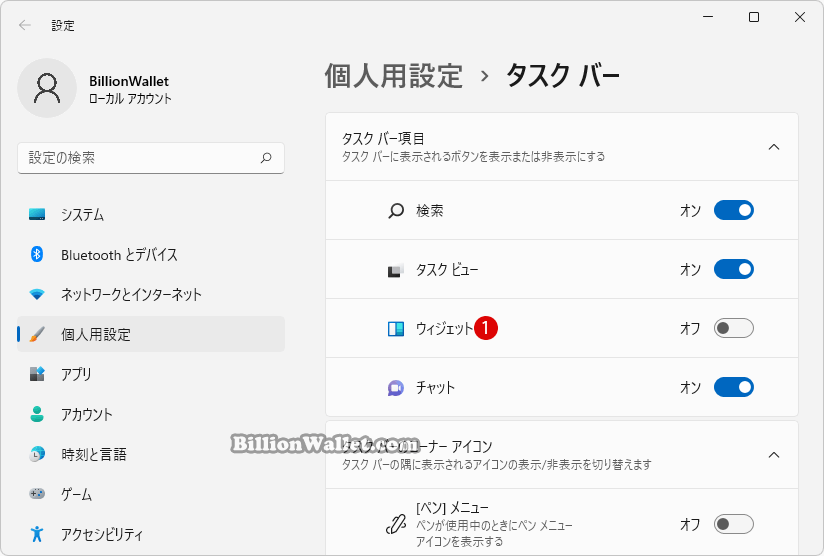Click the back arrow icon
Viewport: 824px width, 556px height.
pos(25,25)
